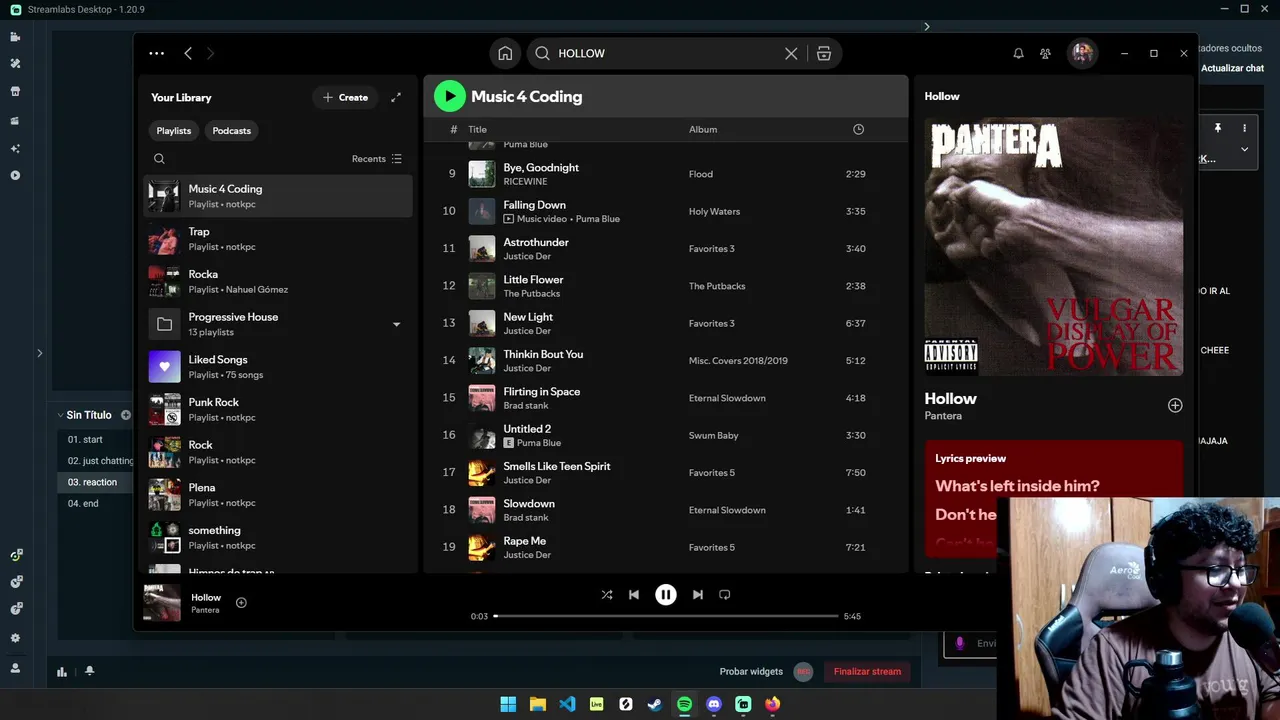Open the Trap playlist
This screenshot has height=720, width=1280.
(x=278, y=238)
